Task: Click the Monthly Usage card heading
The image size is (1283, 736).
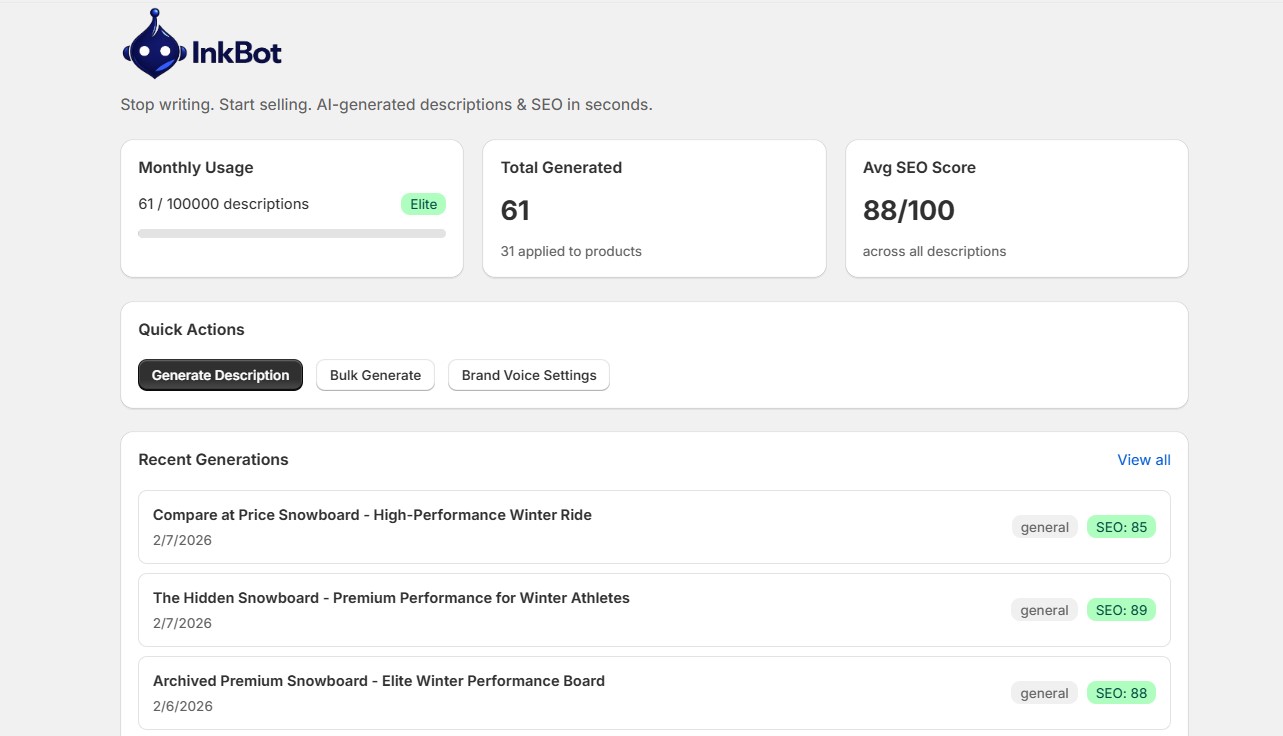Action: click(196, 167)
